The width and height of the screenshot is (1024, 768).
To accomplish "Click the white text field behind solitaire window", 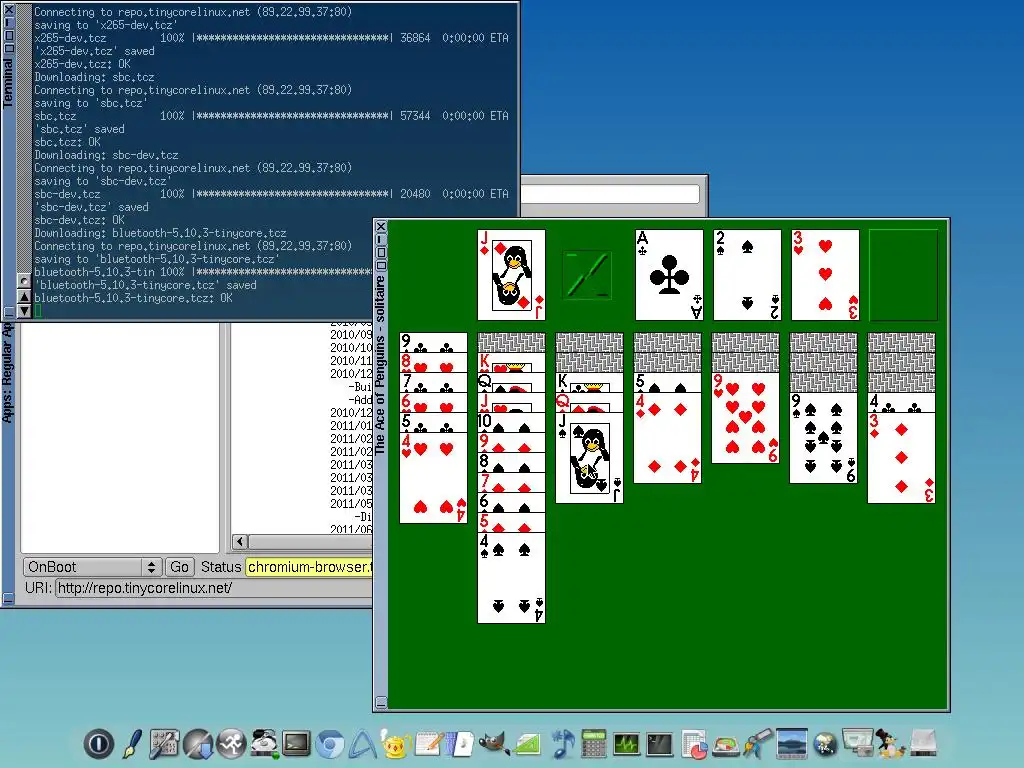I will pos(609,193).
